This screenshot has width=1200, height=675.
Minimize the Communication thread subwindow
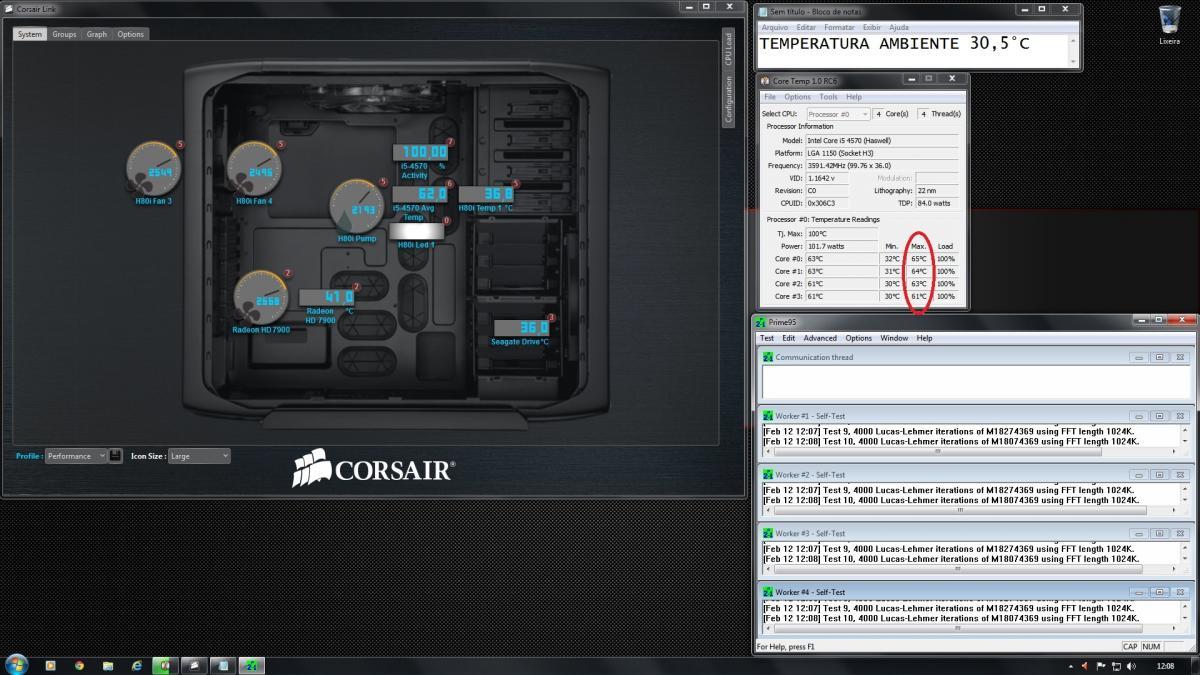tap(1140, 357)
